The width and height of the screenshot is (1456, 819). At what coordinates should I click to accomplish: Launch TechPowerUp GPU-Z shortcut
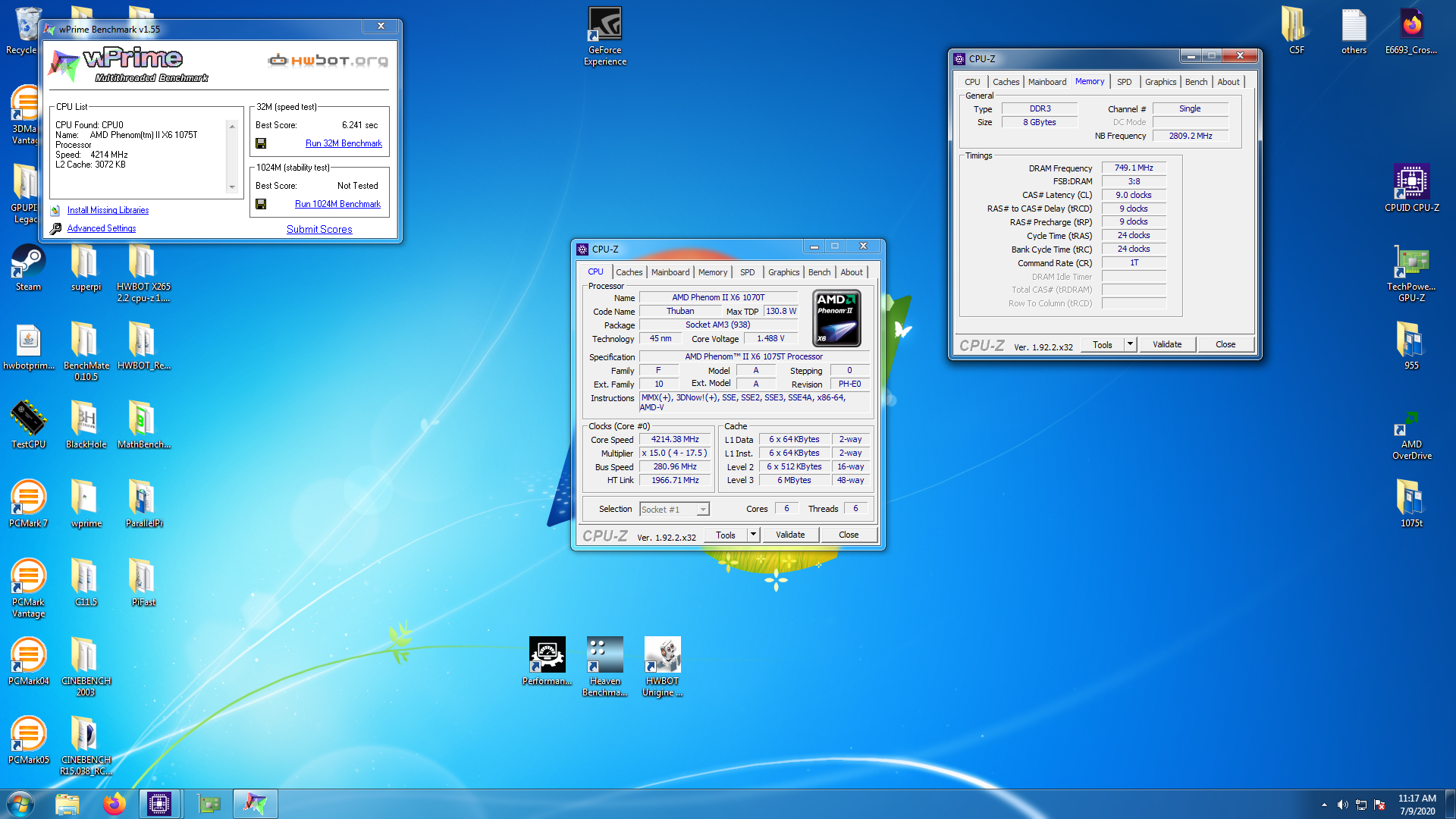[x=1411, y=273]
